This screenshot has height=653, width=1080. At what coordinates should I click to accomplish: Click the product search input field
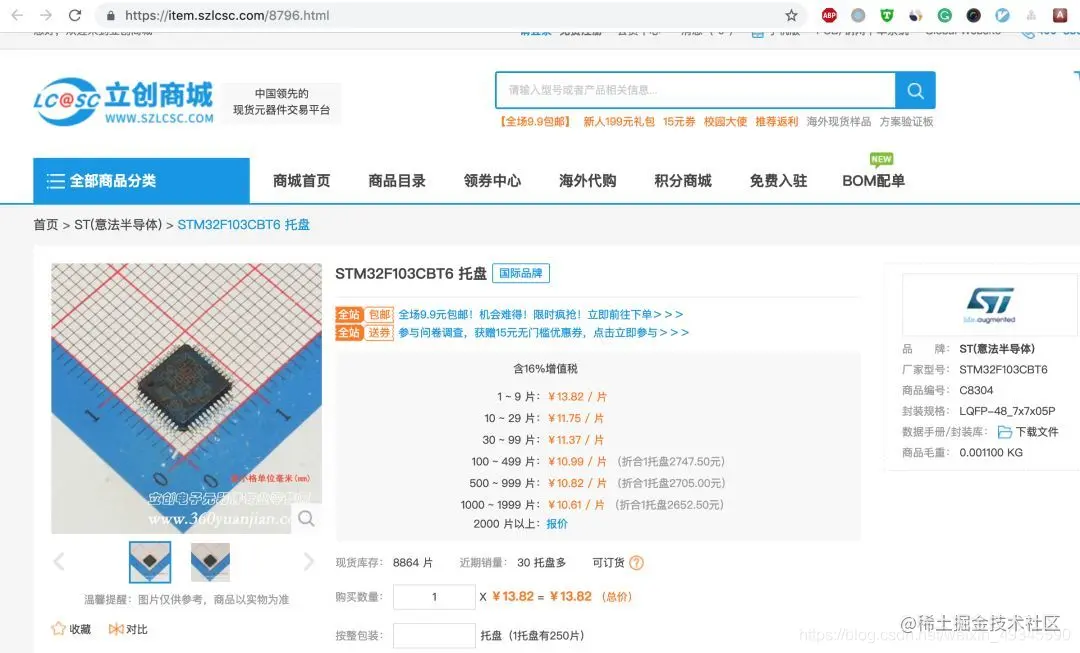695,90
